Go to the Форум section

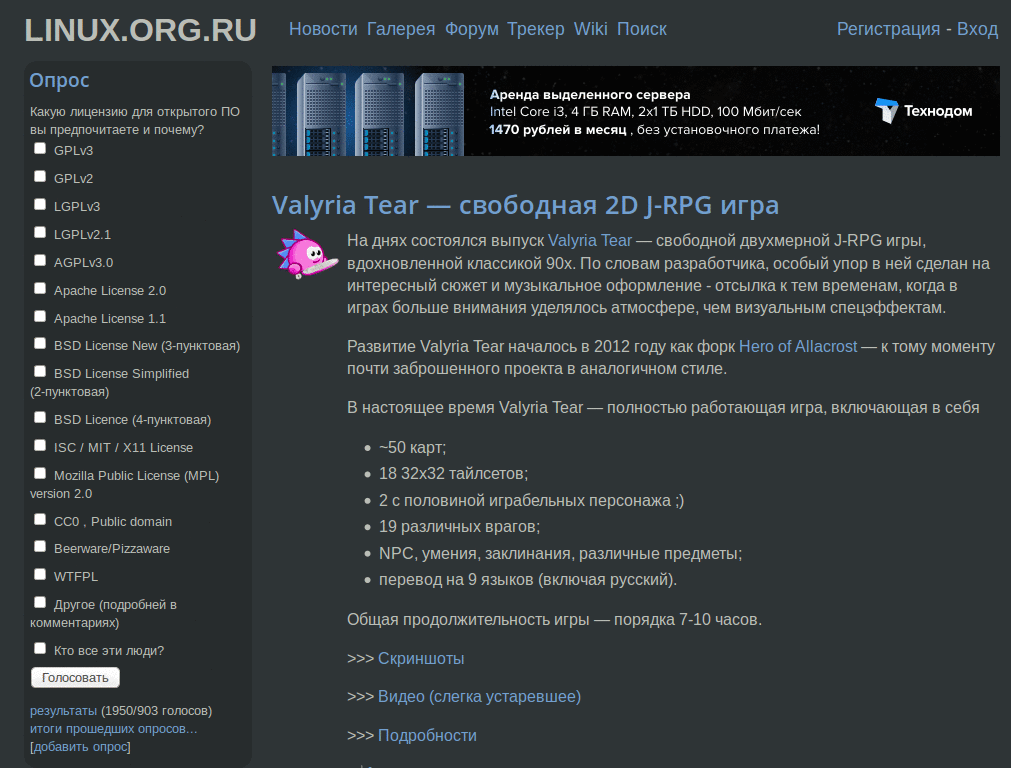[472, 29]
